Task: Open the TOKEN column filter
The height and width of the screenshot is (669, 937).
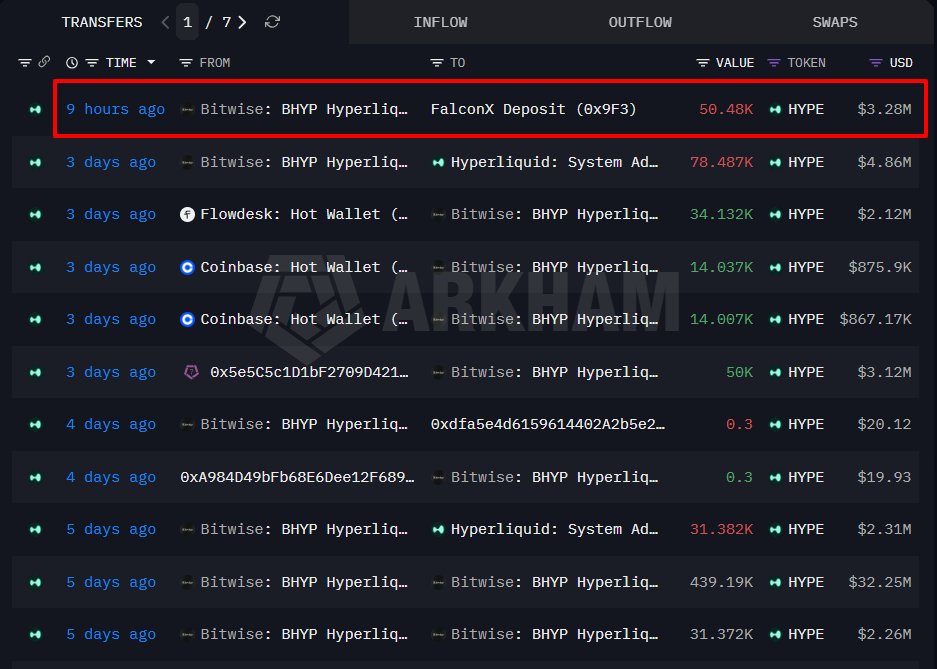Action: 774,63
